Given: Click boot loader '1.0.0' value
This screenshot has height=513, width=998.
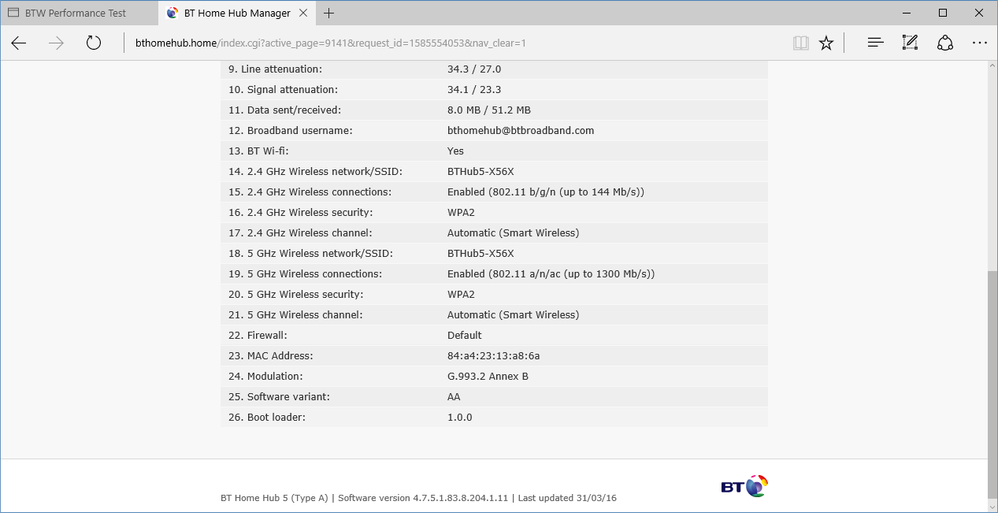Looking at the screenshot, I should tap(460, 418).
